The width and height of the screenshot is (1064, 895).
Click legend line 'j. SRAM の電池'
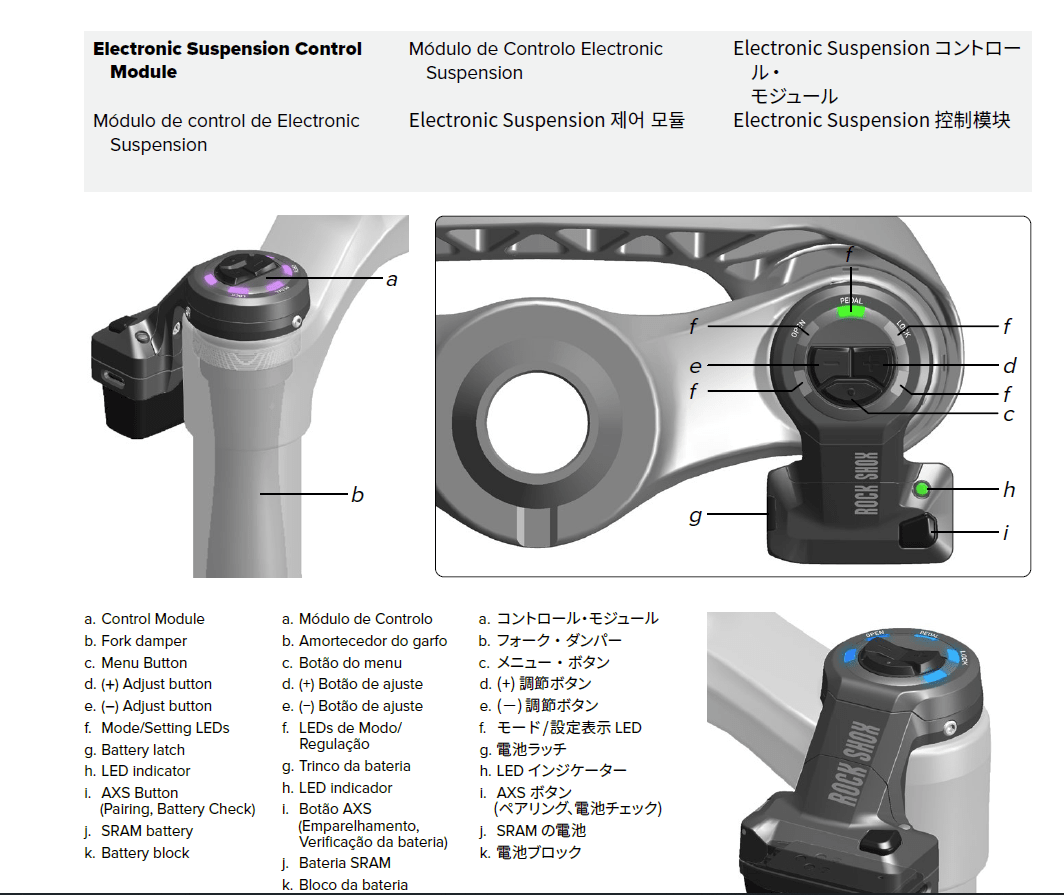(x=532, y=831)
